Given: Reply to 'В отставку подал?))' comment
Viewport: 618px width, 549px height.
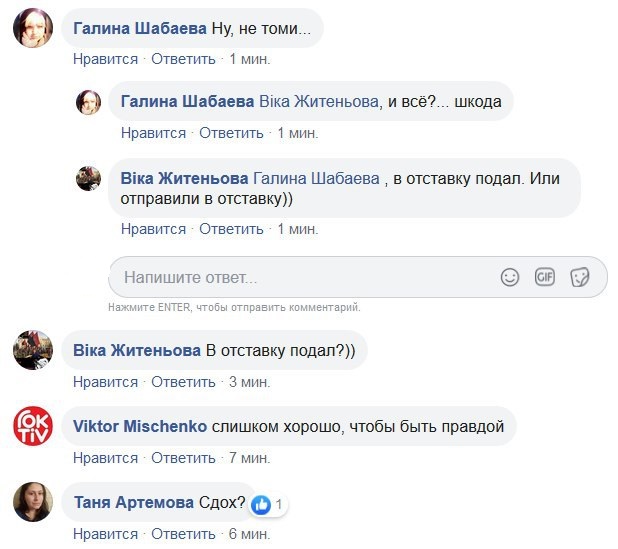Looking at the screenshot, I should [183, 382].
